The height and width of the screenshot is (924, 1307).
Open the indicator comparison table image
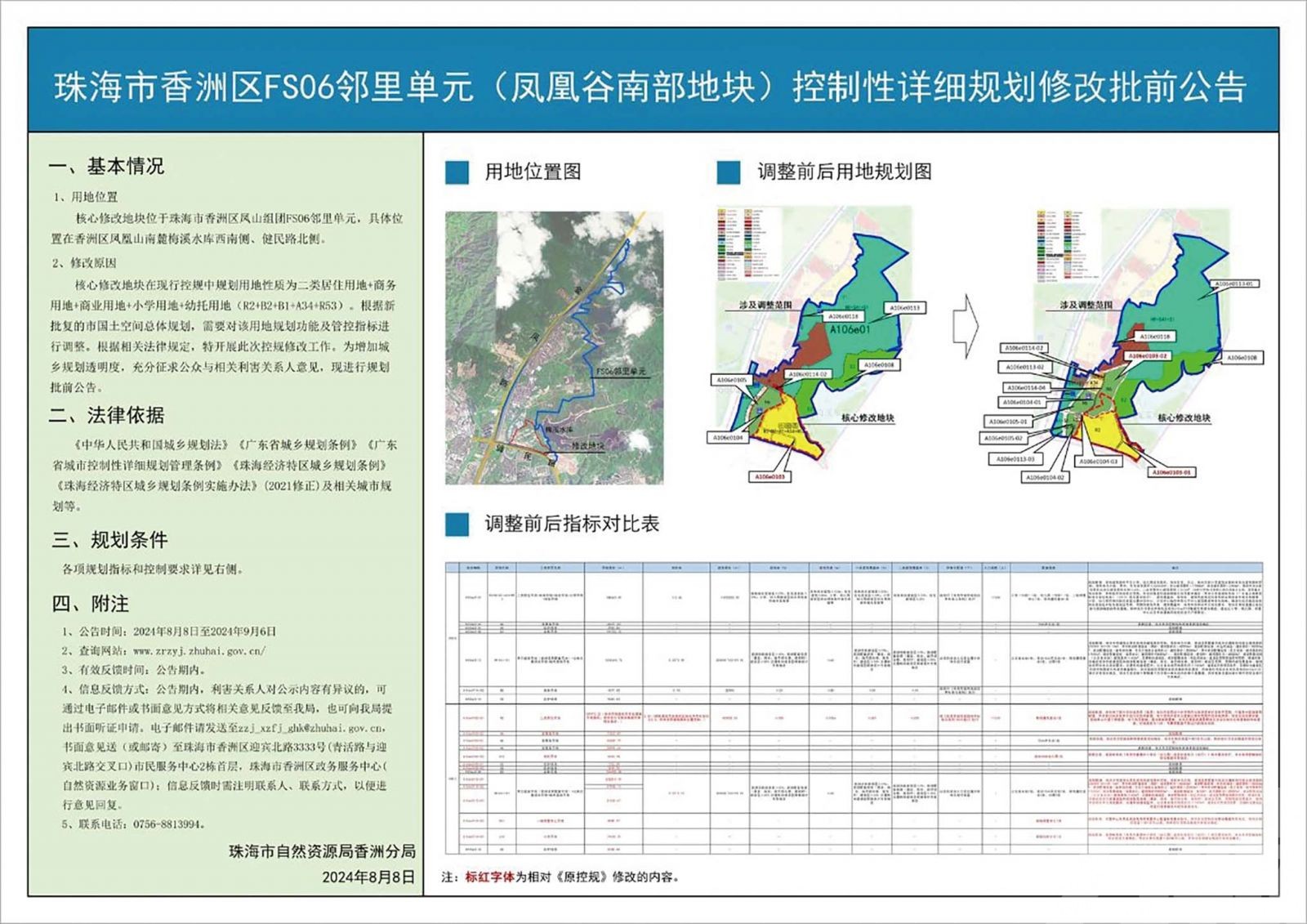854,708
